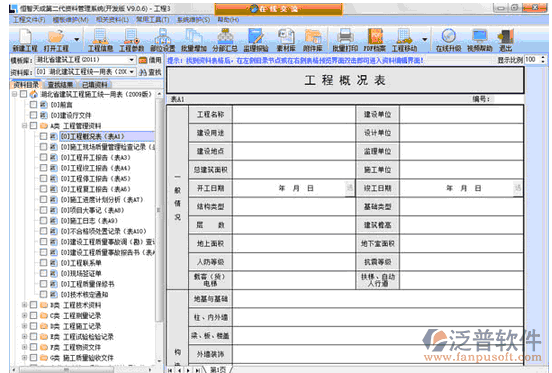This screenshot has height=373, width=552.
Task: Open the 模板库 dropdown list
Action: [x=132, y=60]
